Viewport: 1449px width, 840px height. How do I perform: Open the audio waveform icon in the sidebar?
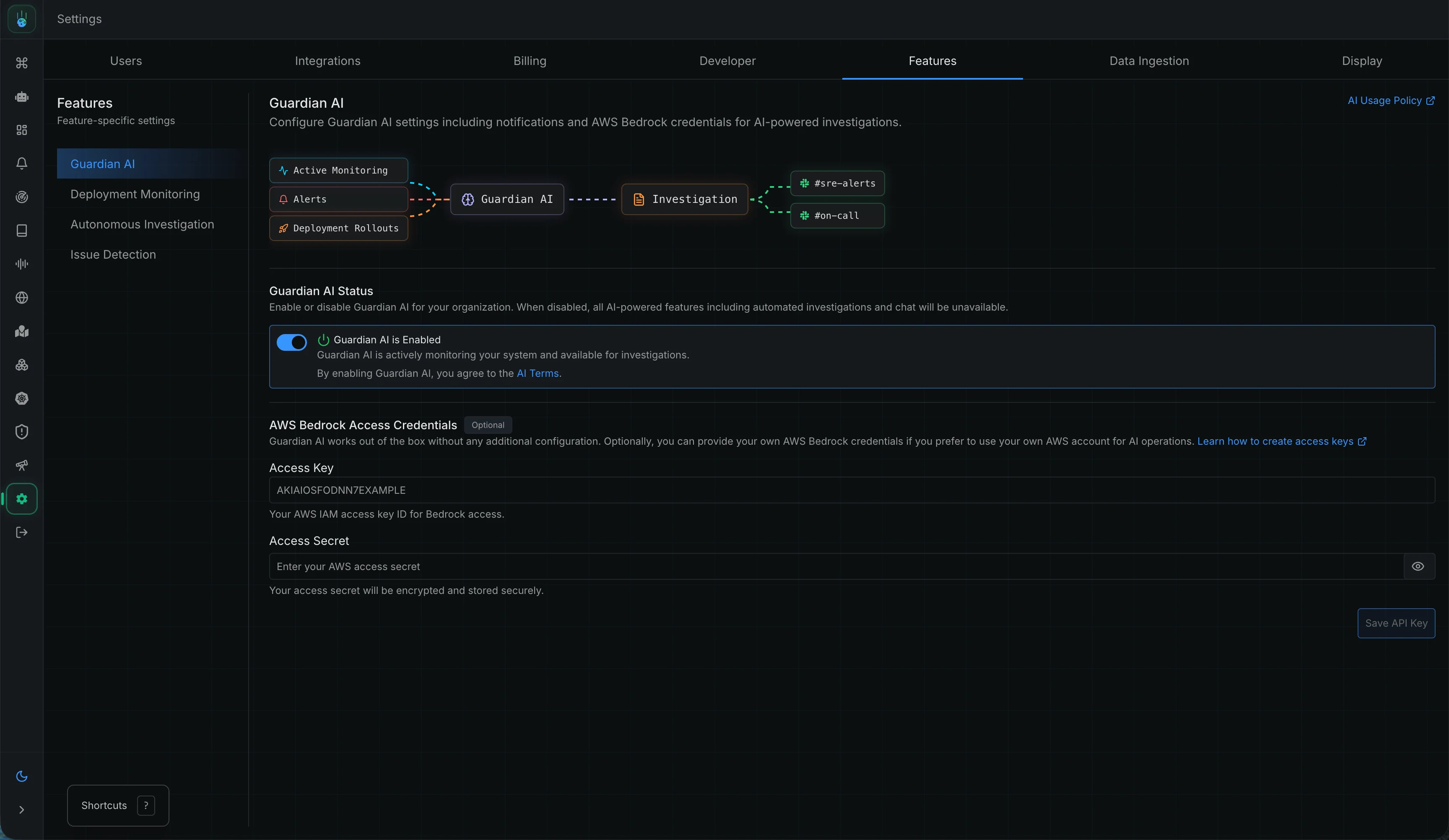coord(22,264)
